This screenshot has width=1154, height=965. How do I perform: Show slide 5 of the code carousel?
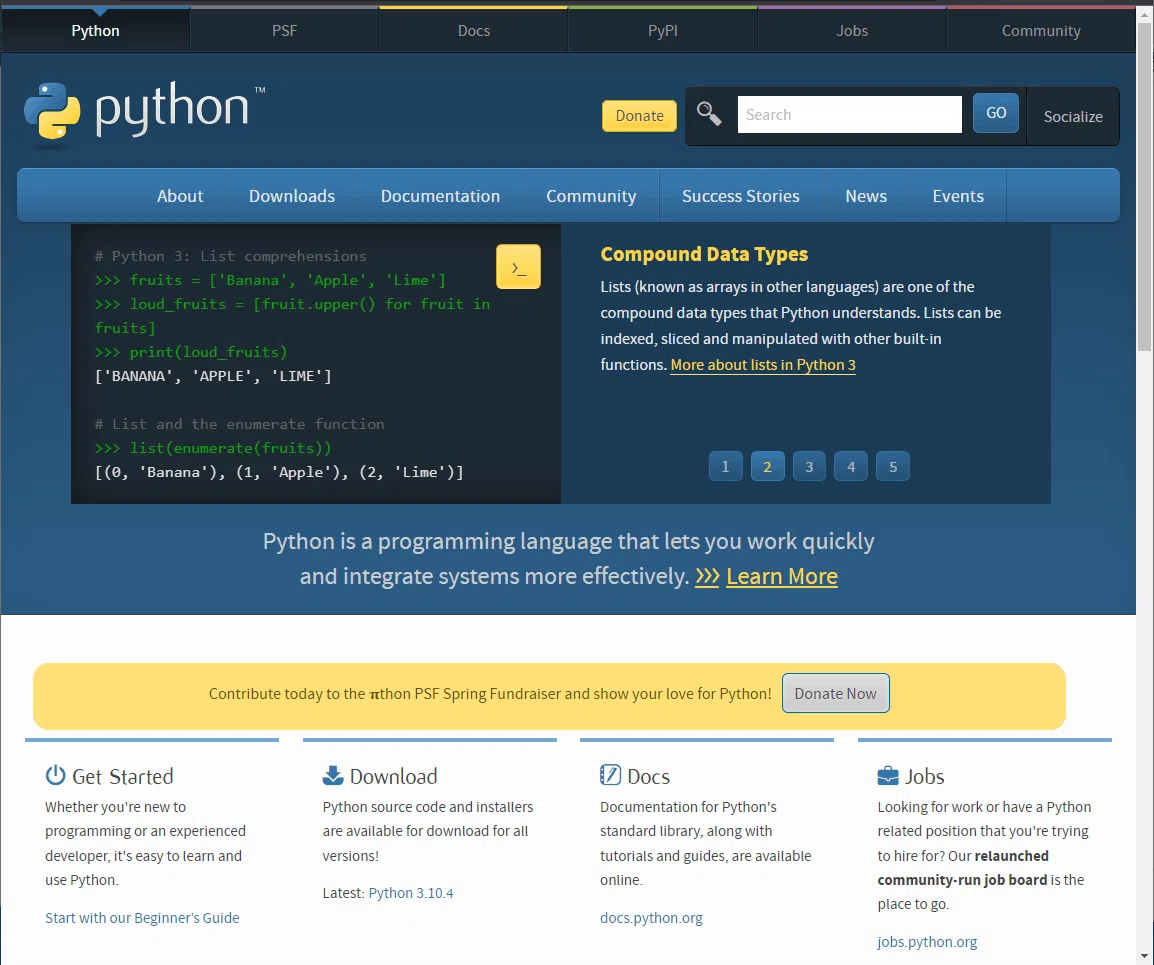pos(893,467)
